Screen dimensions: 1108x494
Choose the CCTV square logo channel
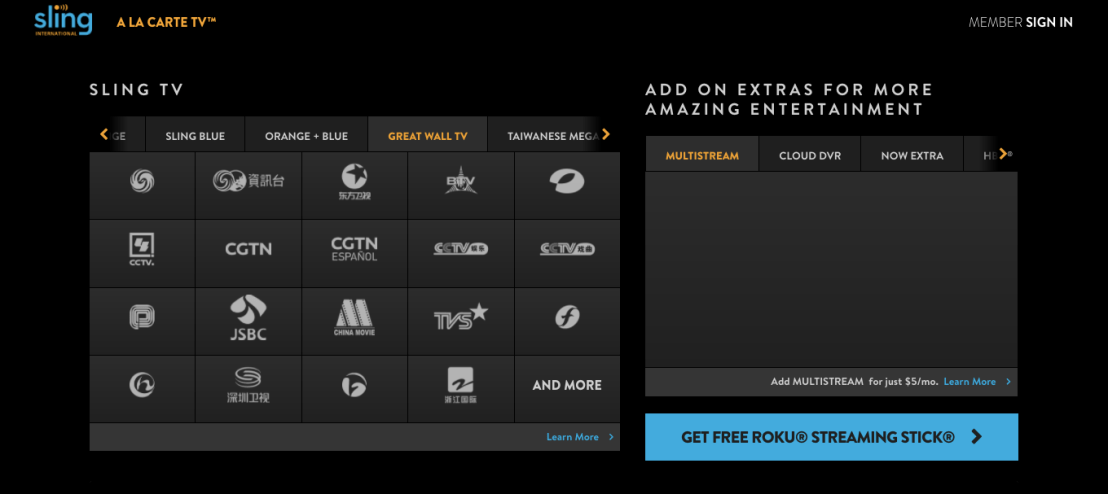[142, 249]
